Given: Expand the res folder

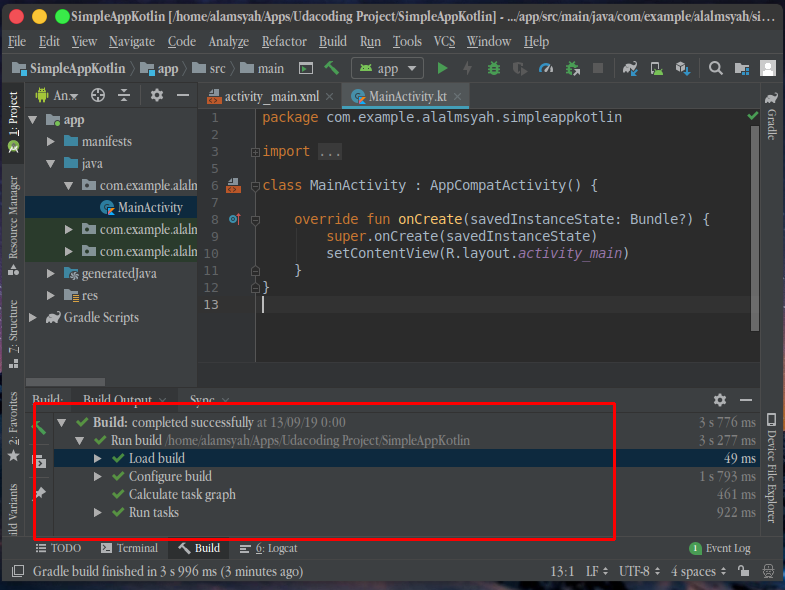Looking at the screenshot, I should tap(51, 296).
